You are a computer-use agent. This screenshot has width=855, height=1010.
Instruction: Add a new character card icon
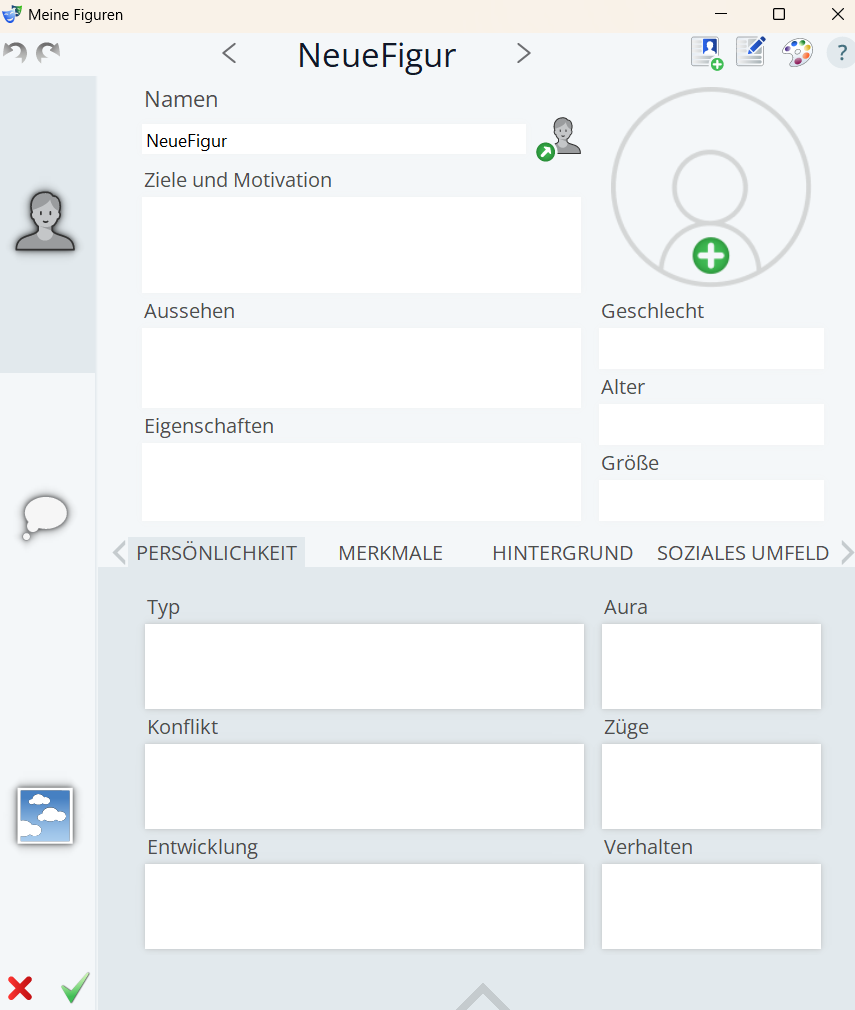[x=707, y=53]
